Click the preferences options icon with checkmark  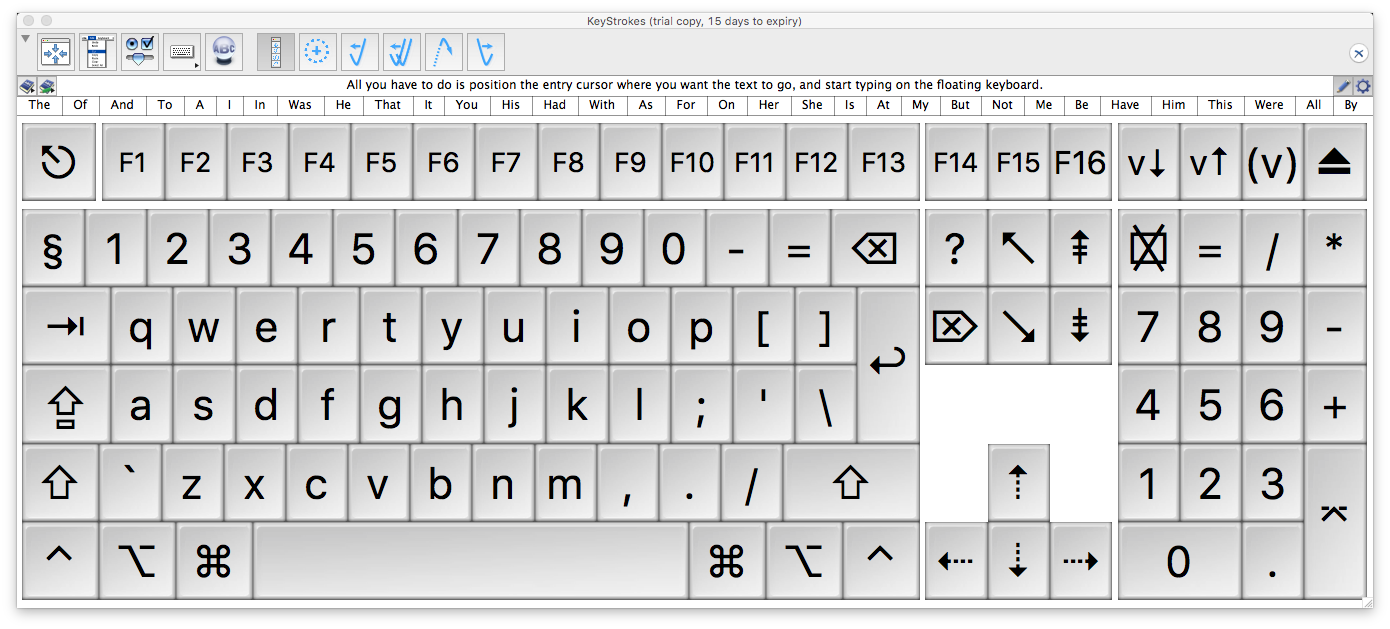coord(139,52)
